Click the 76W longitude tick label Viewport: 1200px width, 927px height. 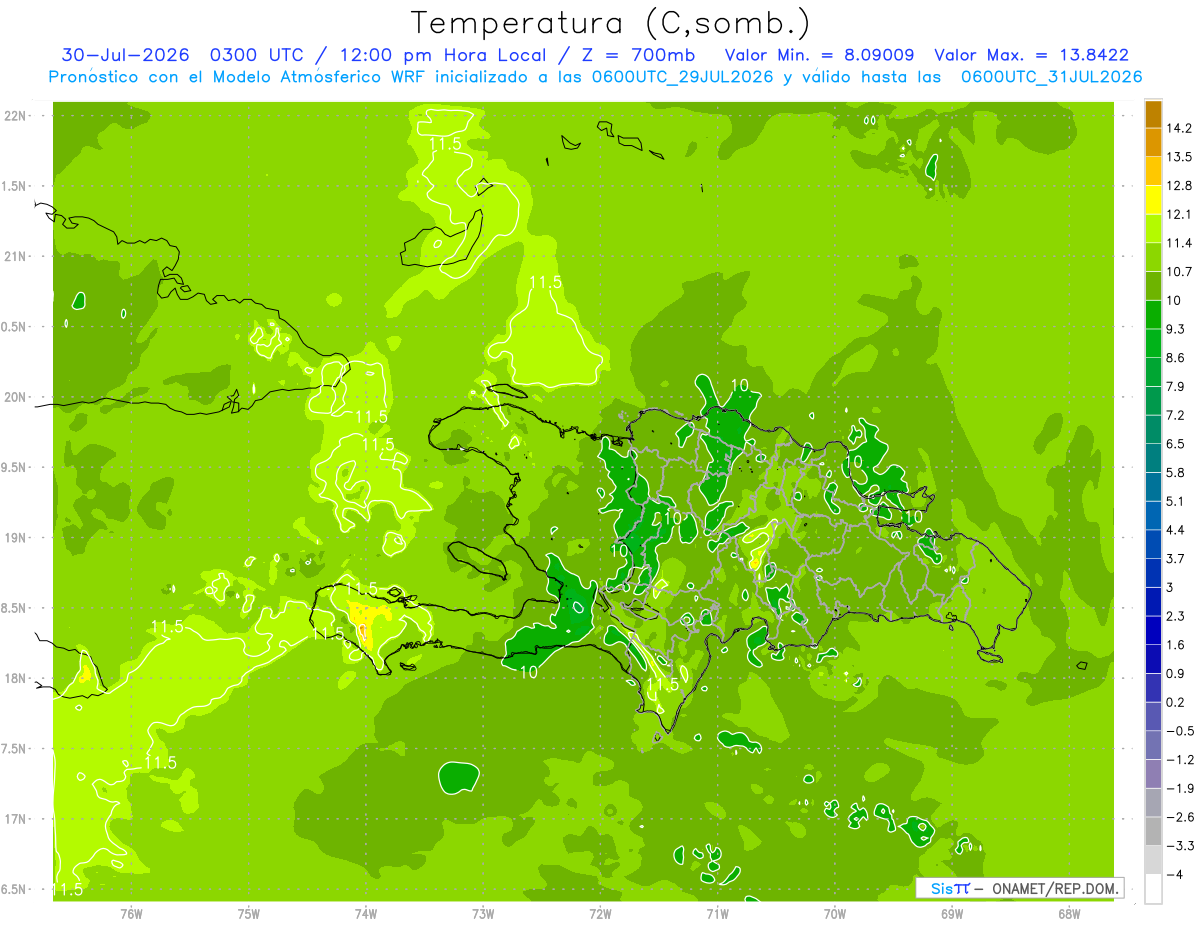[x=131, y=913]
